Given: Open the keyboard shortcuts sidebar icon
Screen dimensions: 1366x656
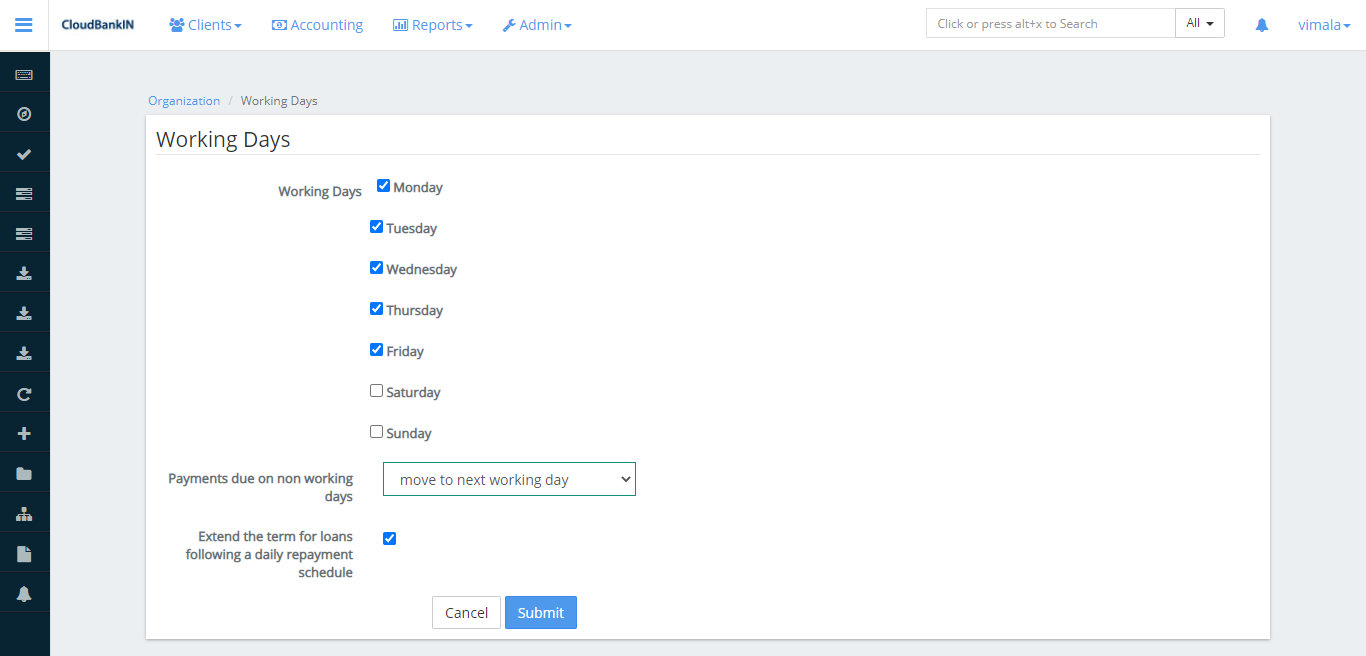Looking at the screenshot, I should coord(24,75).
